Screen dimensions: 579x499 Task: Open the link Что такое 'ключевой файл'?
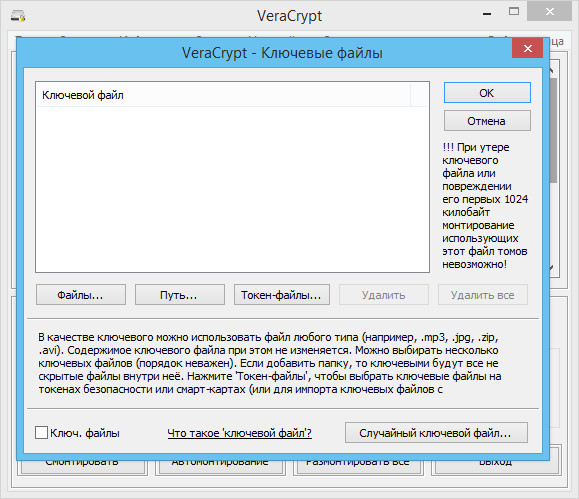pos(240,433)
